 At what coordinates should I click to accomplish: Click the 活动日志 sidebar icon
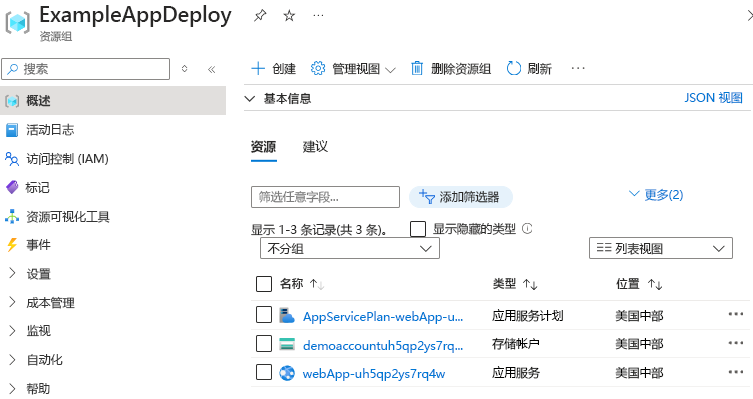tap(12, 130)
